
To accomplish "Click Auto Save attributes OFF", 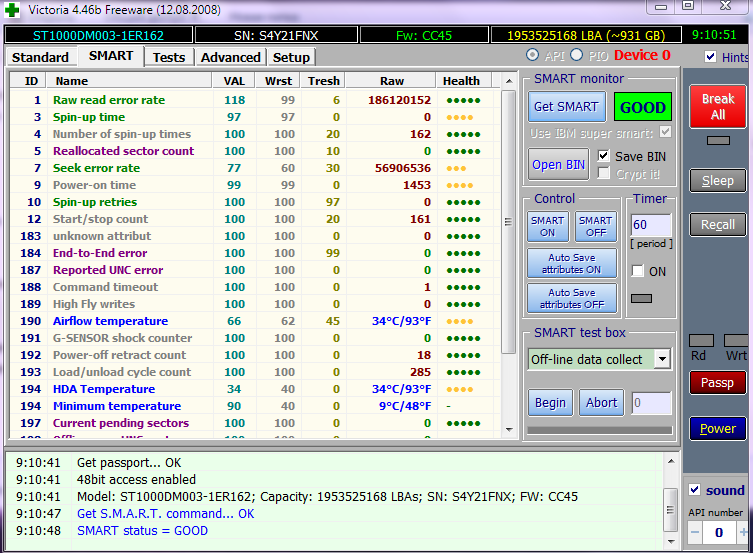I will coord(571,298).
